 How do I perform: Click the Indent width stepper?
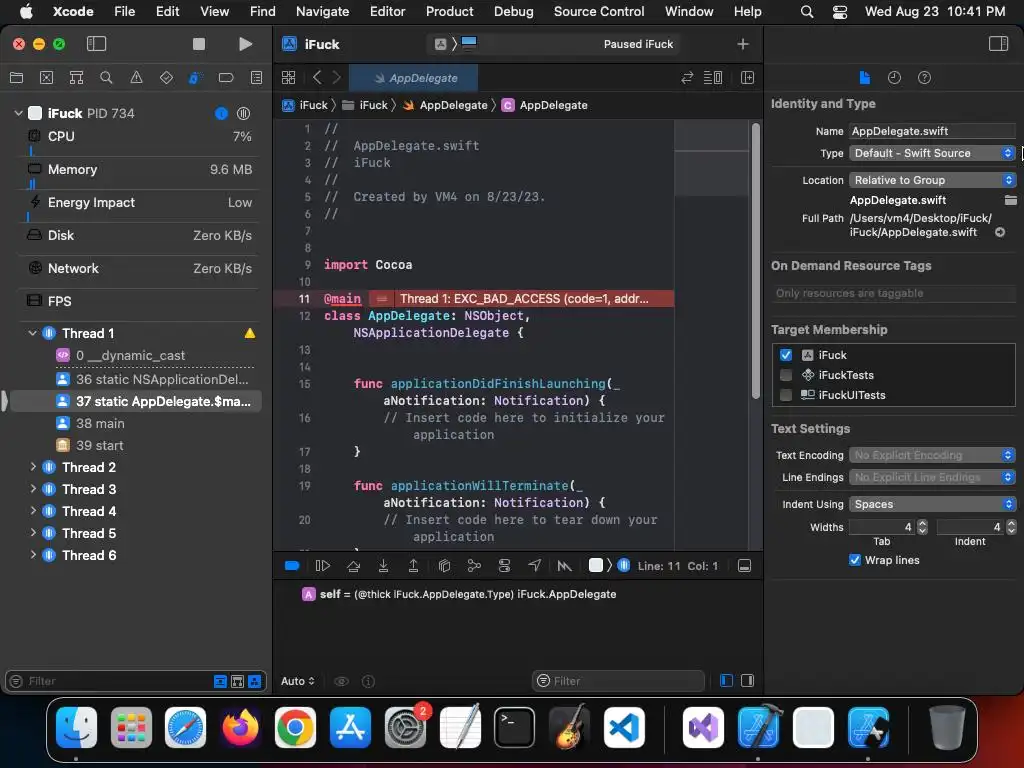(x=1011, y=527)
